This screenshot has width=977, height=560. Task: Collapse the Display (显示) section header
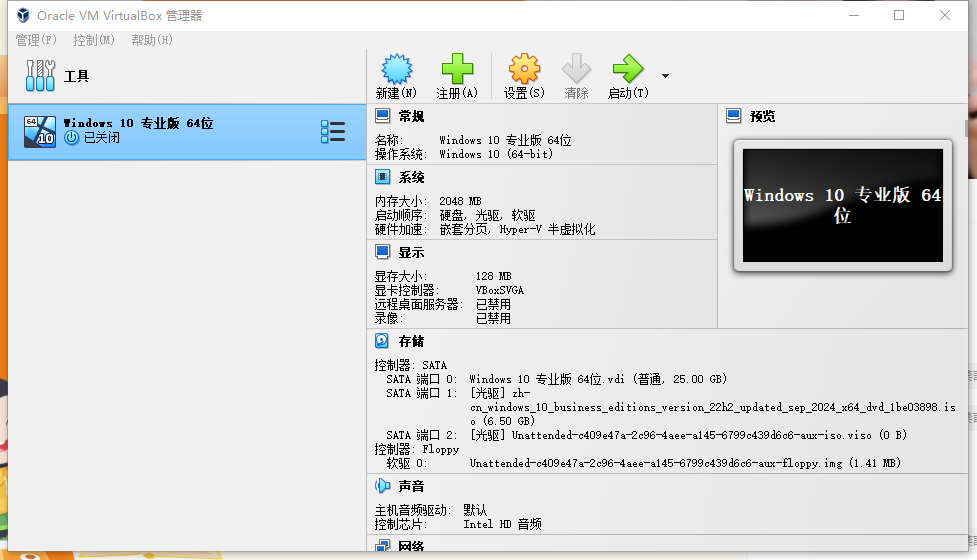tap(411, 252)
